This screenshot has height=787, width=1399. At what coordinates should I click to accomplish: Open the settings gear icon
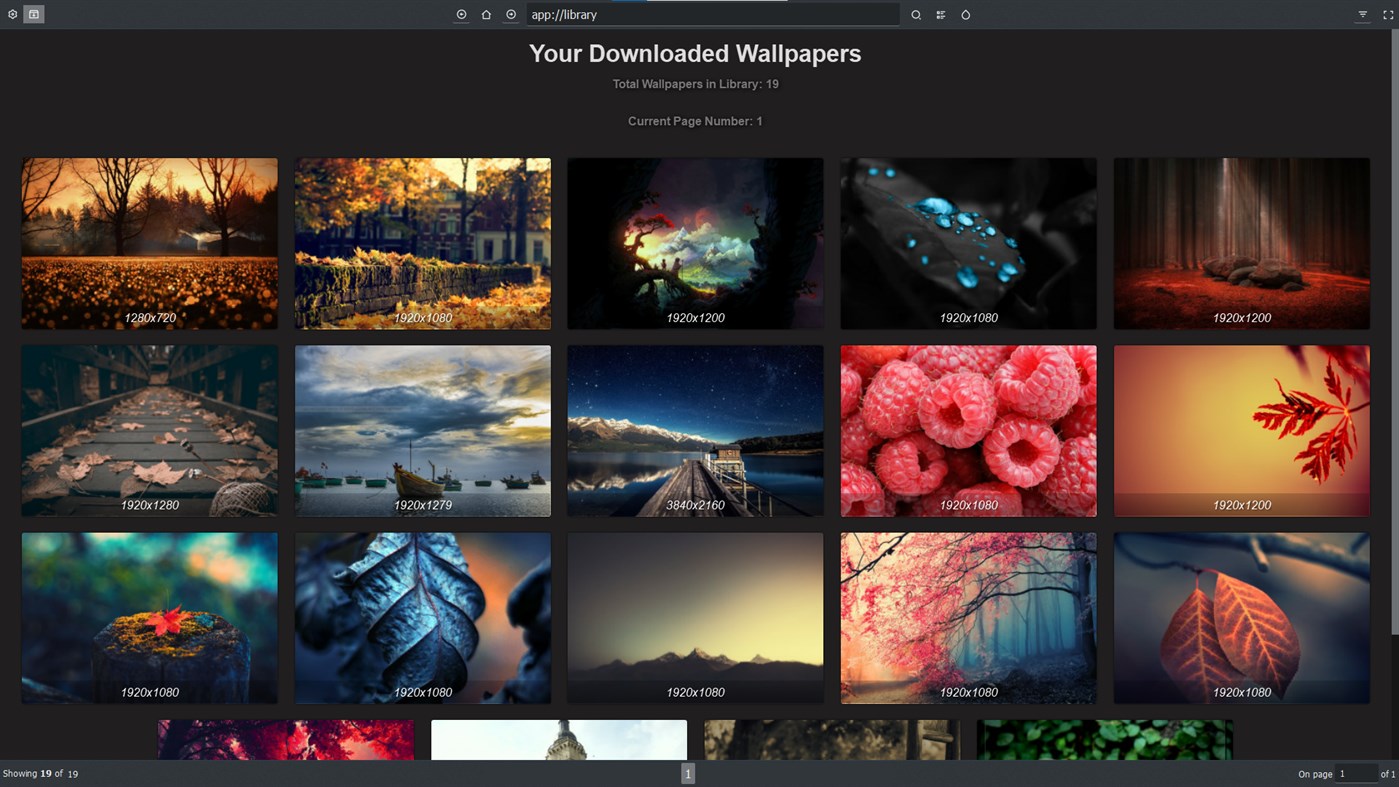13,14
